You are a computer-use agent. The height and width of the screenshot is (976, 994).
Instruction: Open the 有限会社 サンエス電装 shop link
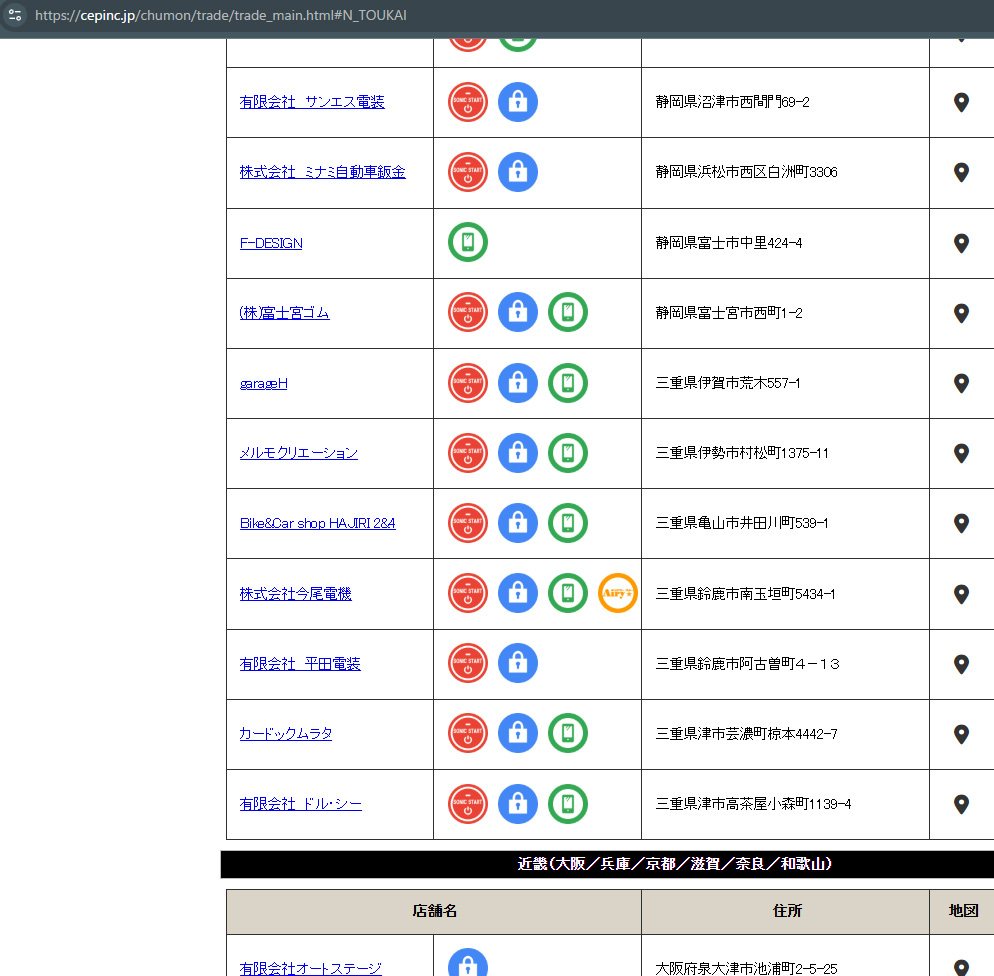click(312, 102)
